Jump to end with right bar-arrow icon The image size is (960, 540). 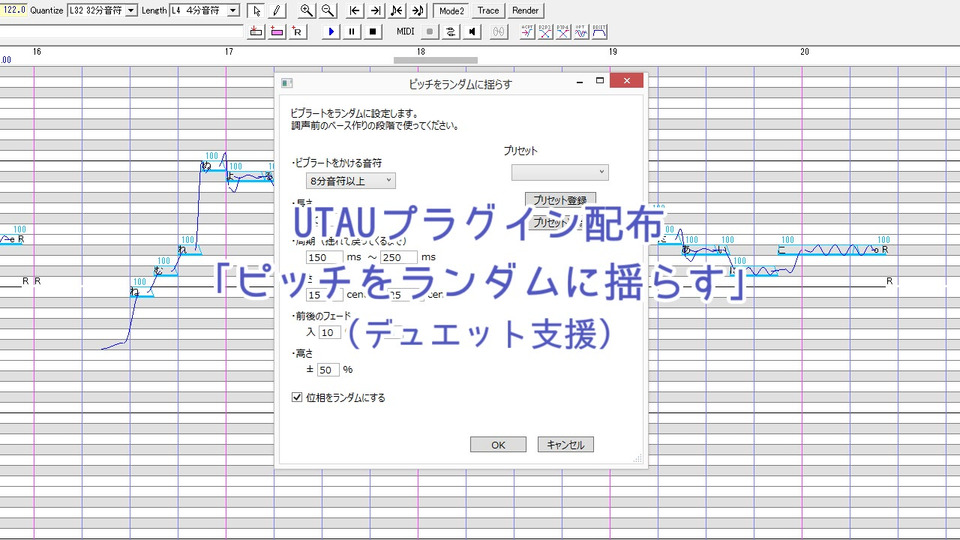coord(375,10)
